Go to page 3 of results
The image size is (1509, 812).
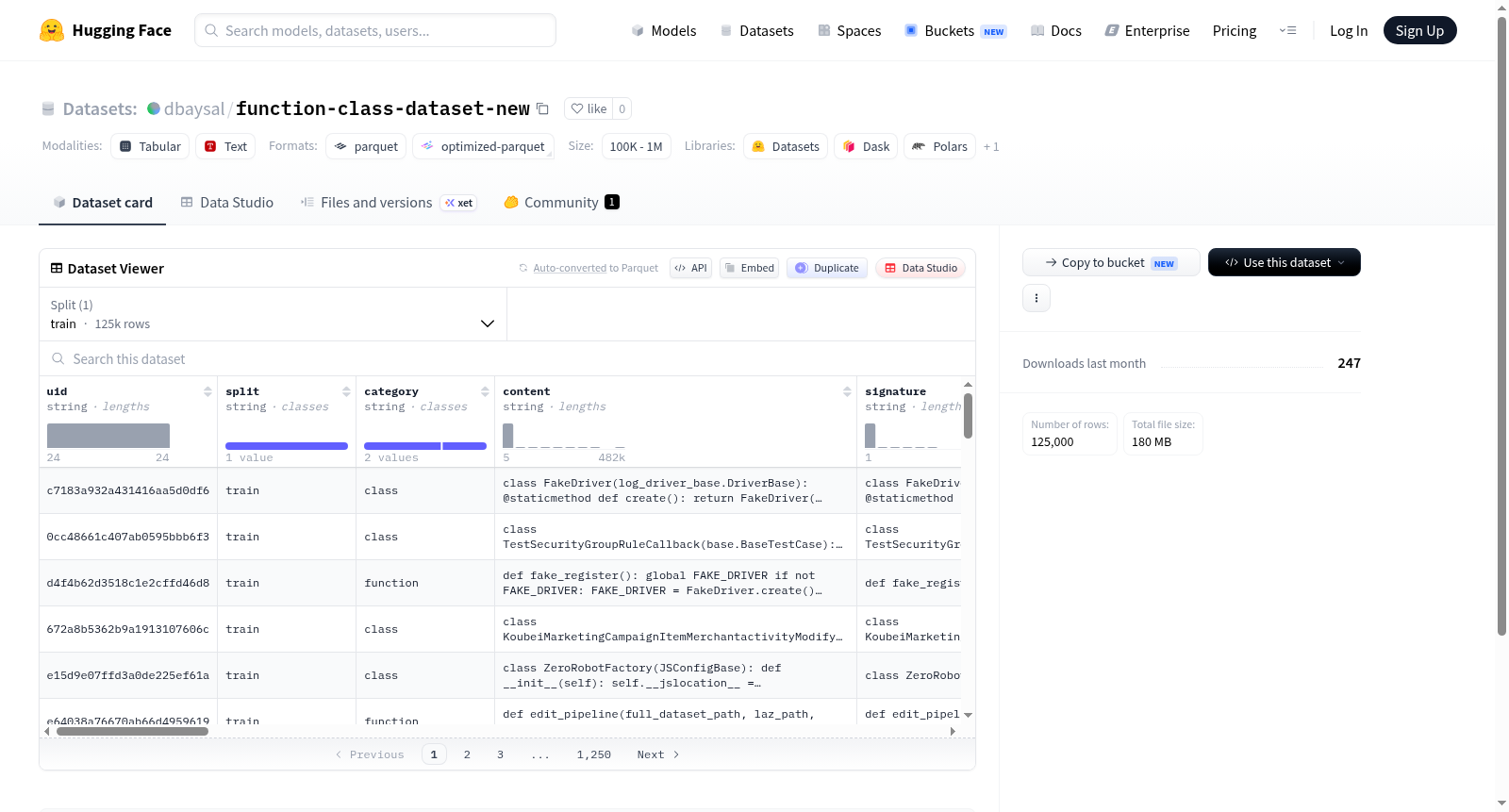[x=500, y=754]
